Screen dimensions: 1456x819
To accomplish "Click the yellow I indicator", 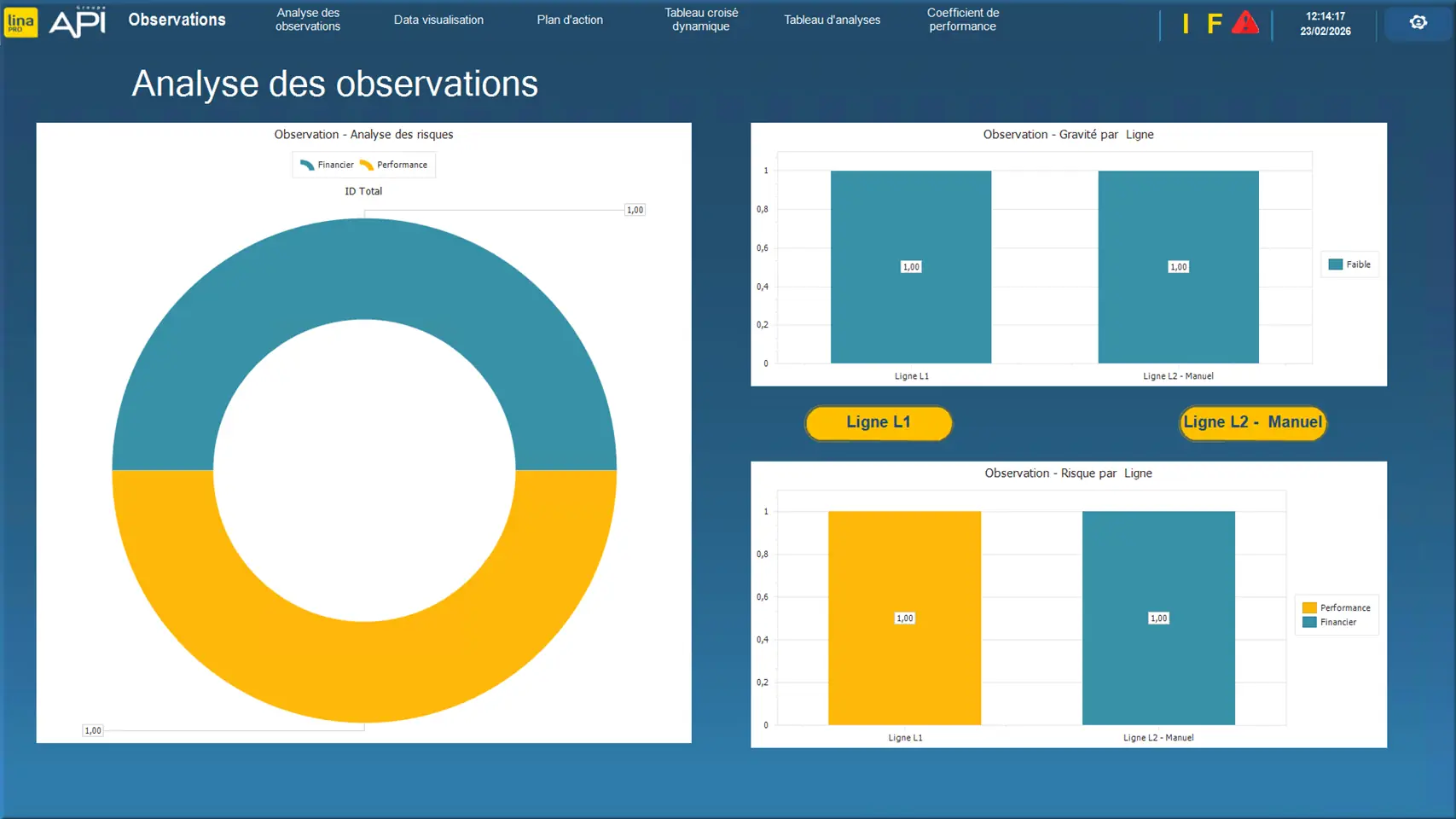I will pyautogui.click(x=1185, y=24).
